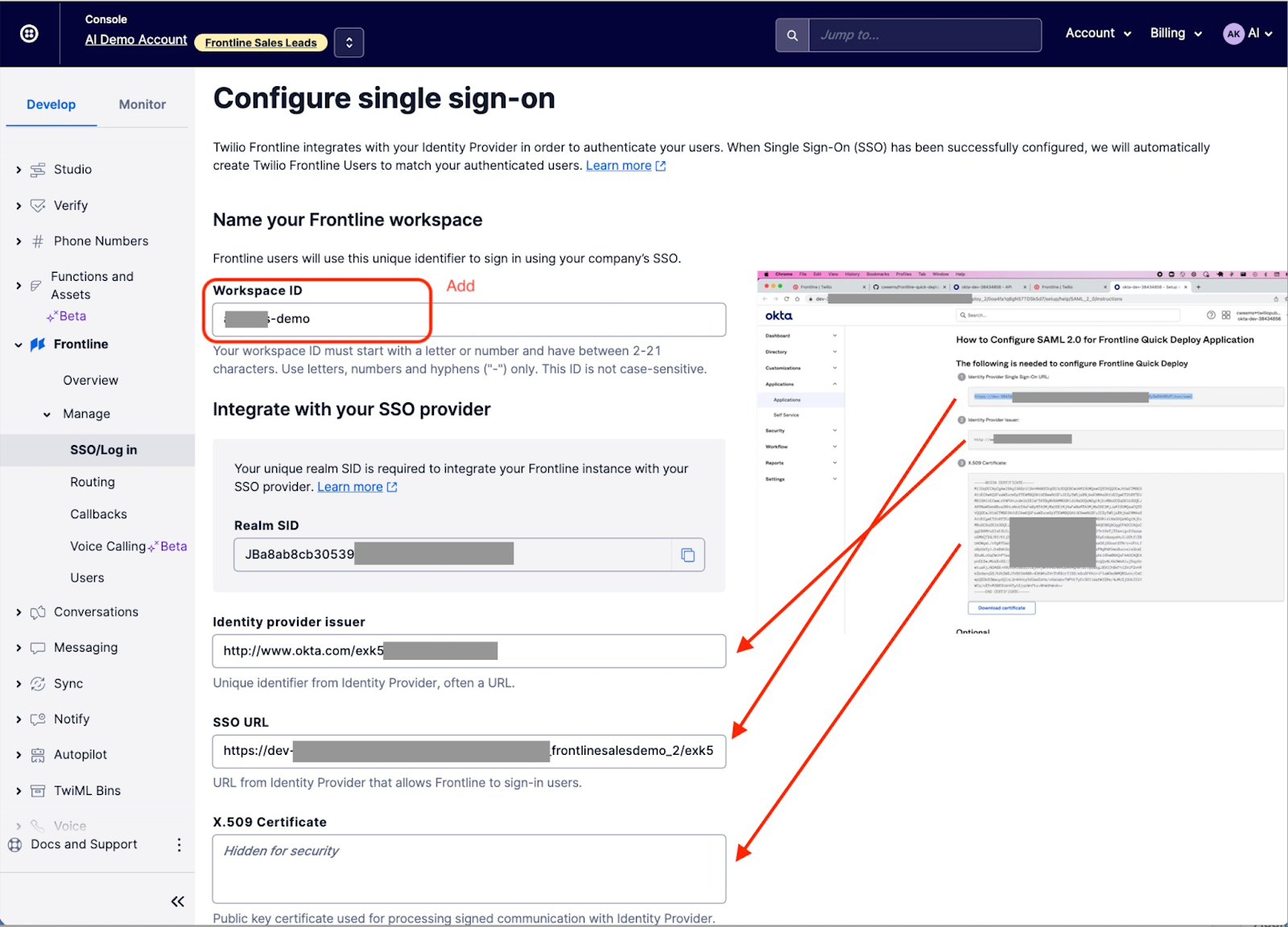
Task: Switch to the Develop tab
Action: point(52,105)
